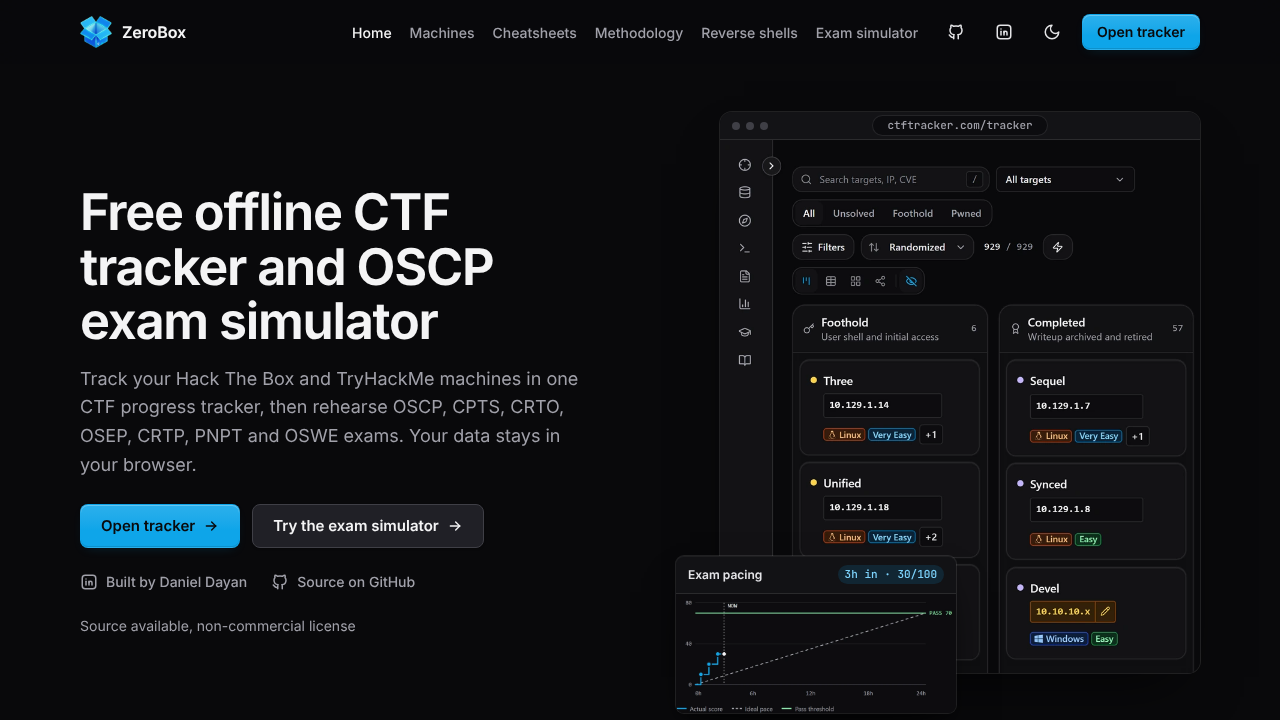Click Try the exam simulator button

tap(368, 526)
